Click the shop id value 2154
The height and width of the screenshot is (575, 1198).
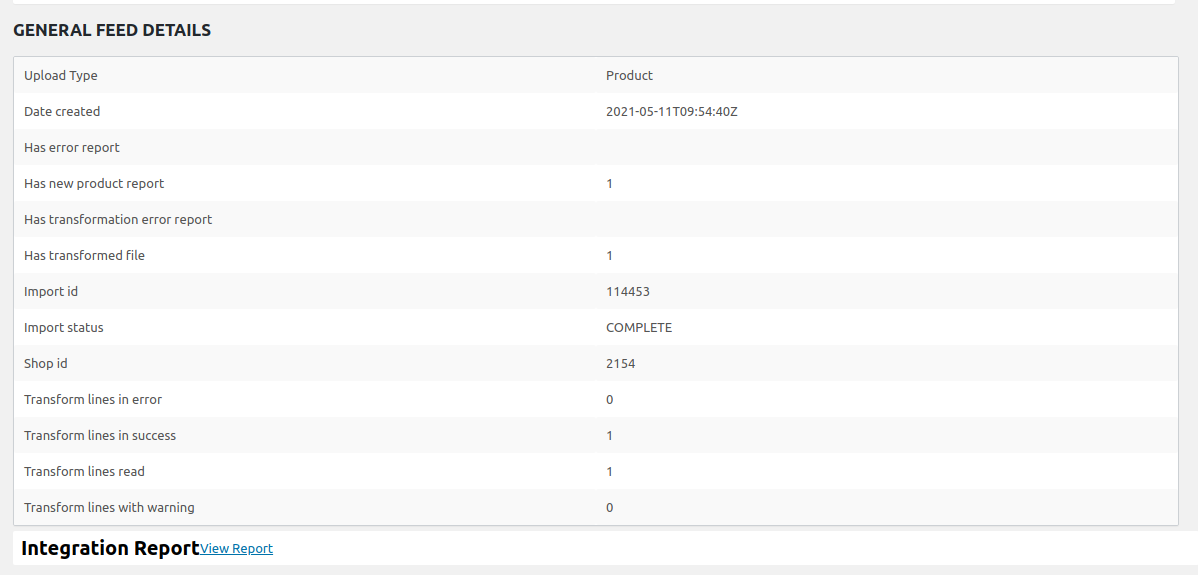pyautogui.click(x=620, y=364)
